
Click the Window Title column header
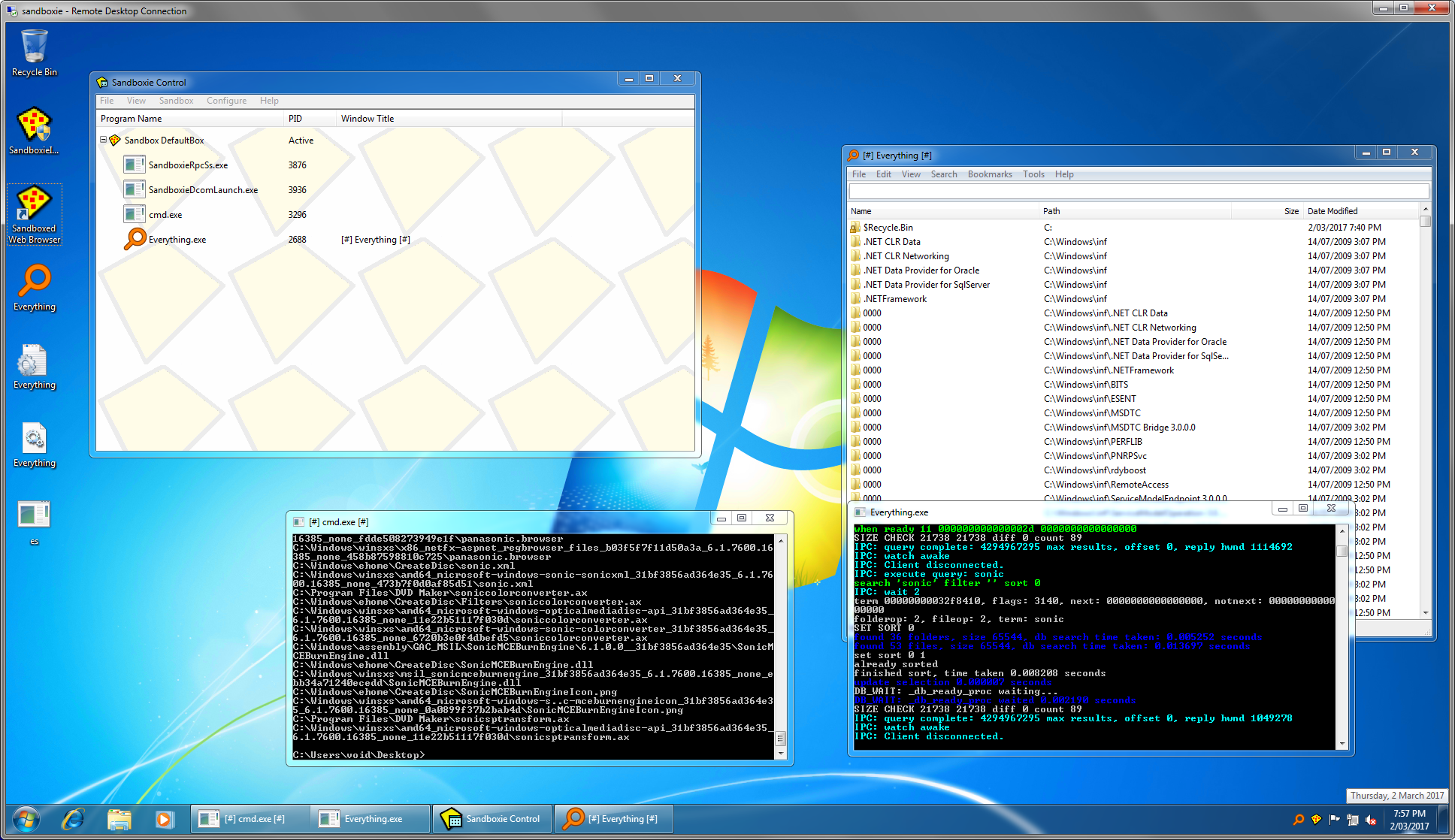pos(449,119)
